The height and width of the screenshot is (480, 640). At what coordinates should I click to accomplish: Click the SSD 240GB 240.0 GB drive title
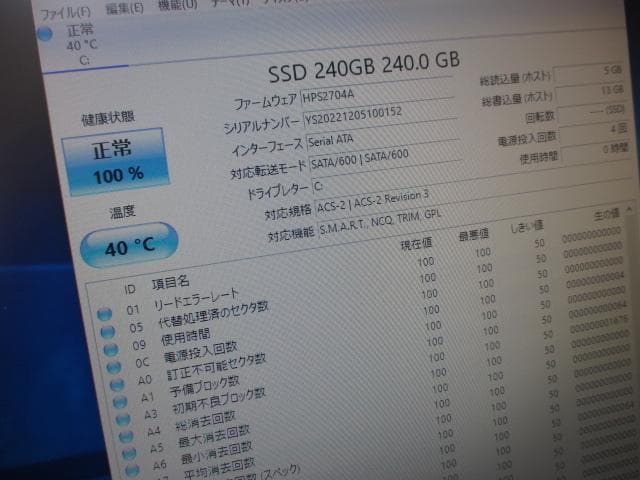[364, 67]
